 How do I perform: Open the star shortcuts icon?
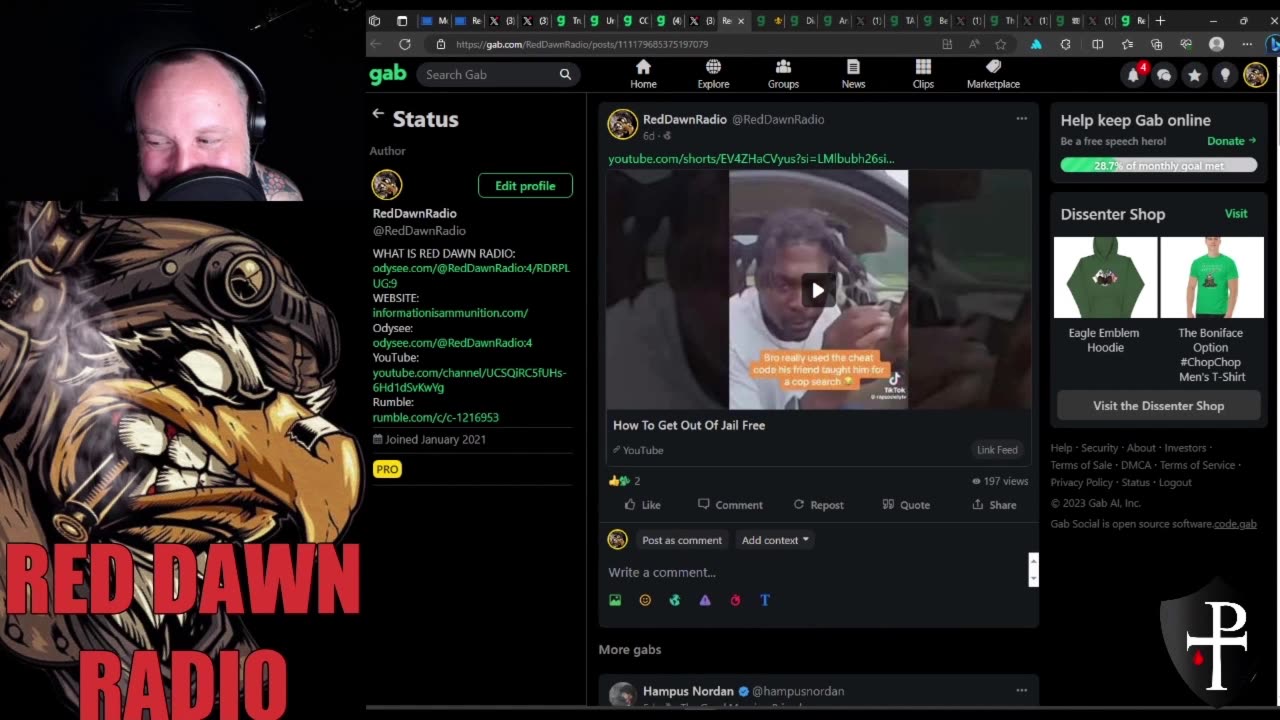(1194, 75)
